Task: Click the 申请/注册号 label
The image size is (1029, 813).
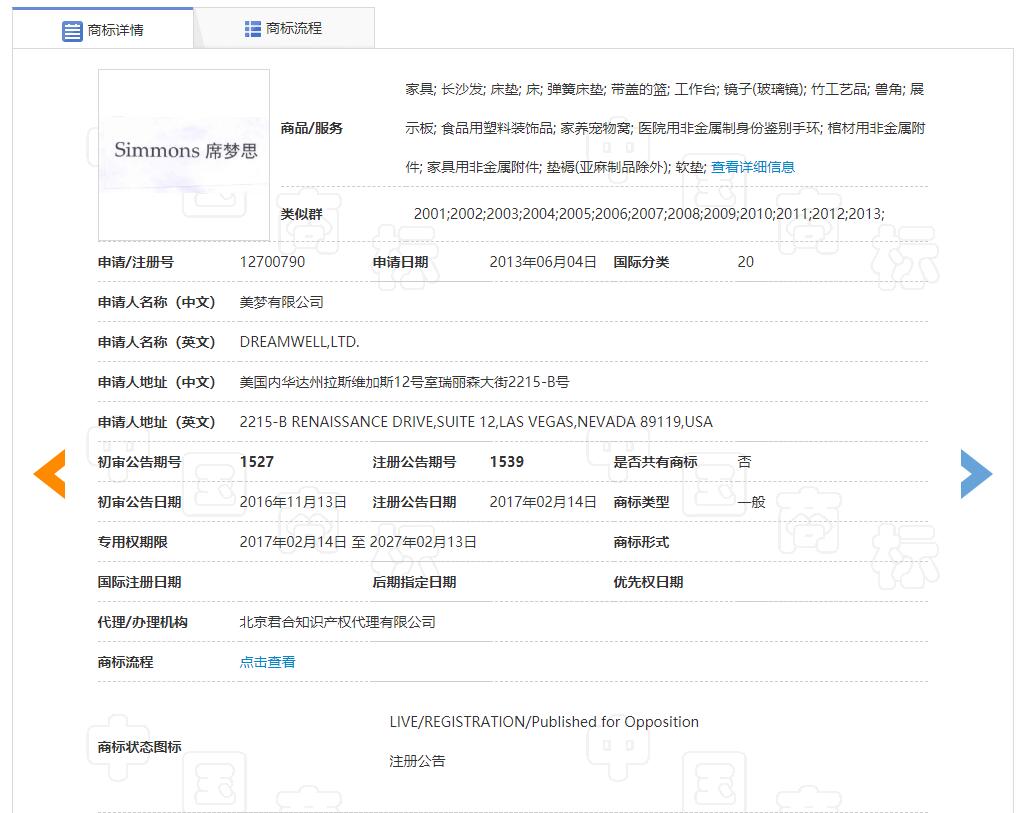Action: (136, 262)
